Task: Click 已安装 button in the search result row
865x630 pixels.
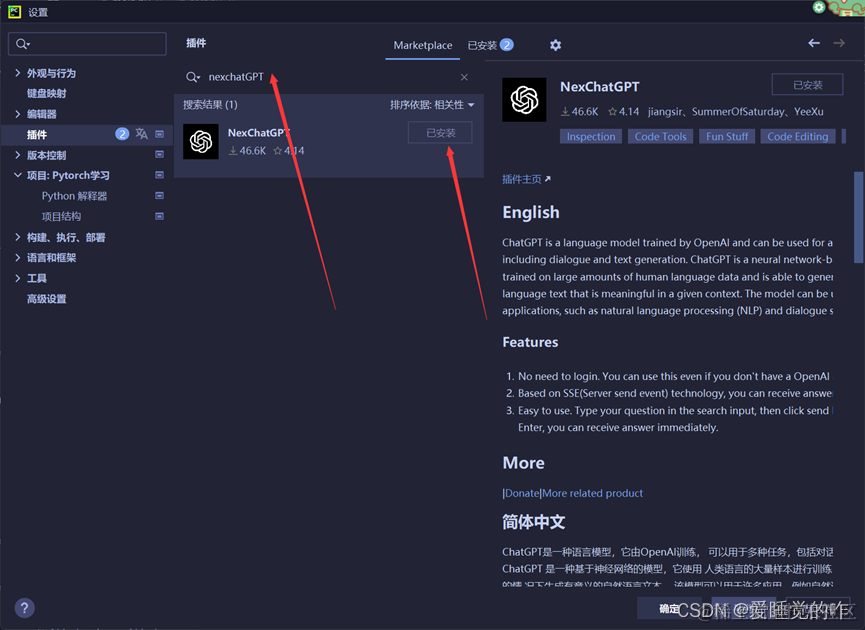Action: coord(440,132)
